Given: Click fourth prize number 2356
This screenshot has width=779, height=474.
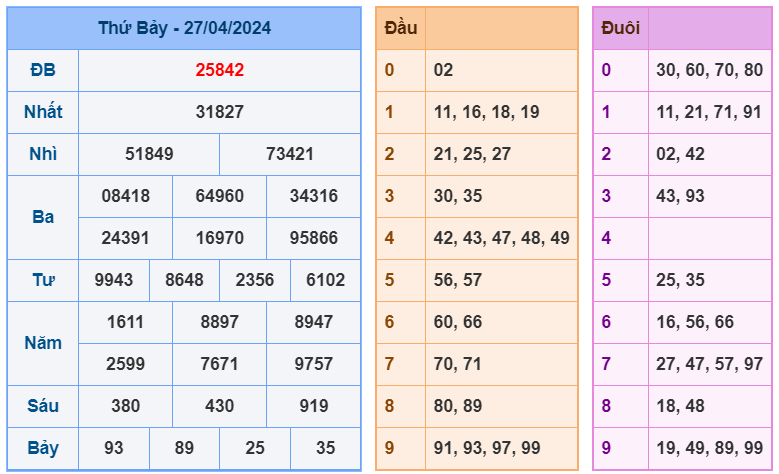Looking at the screenshot, I should click(255, 280).
